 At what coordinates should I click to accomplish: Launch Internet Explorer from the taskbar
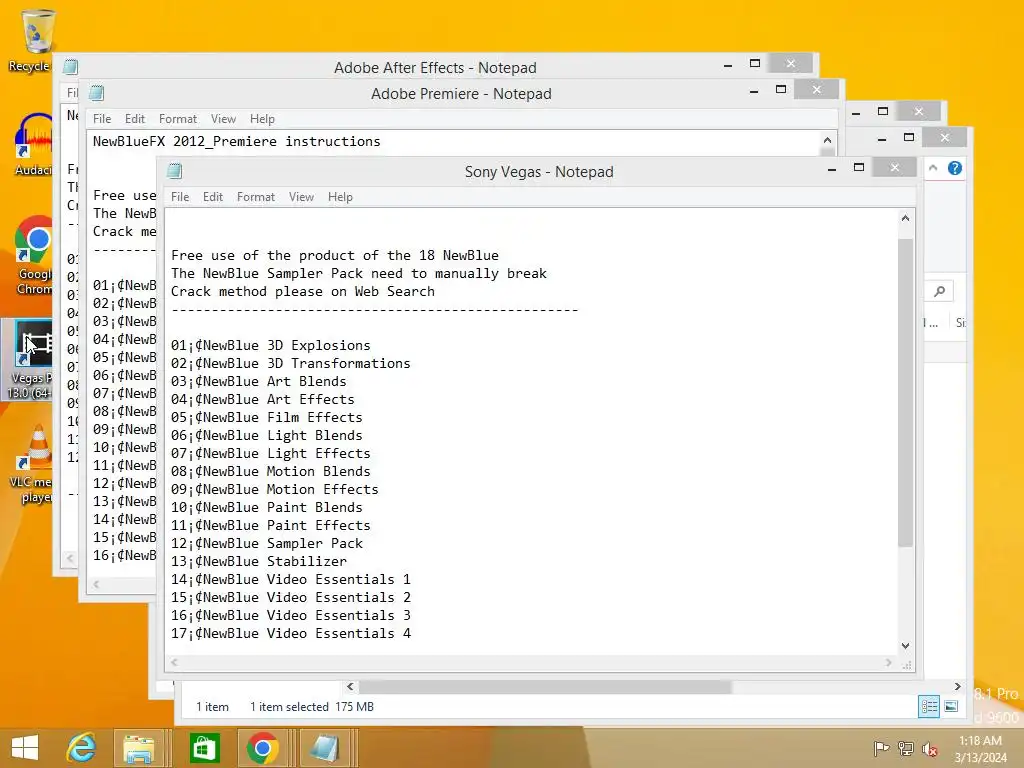coord(82,748)
